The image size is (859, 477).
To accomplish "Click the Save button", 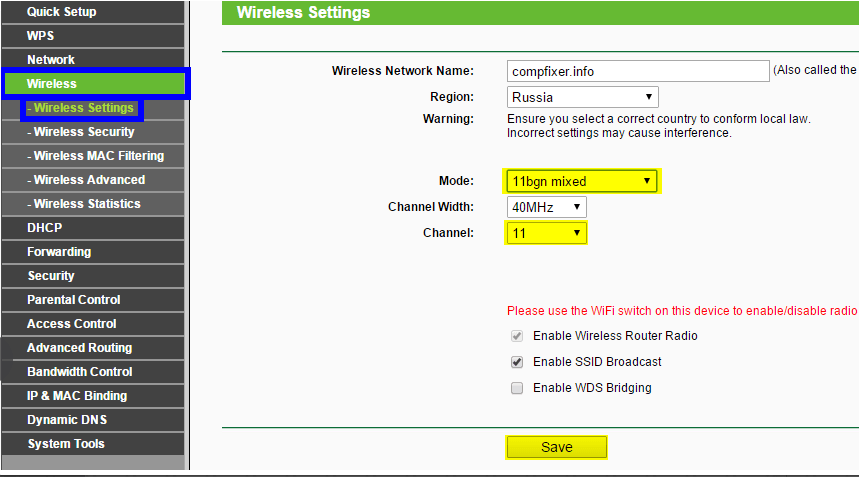I will coord(556,447).
